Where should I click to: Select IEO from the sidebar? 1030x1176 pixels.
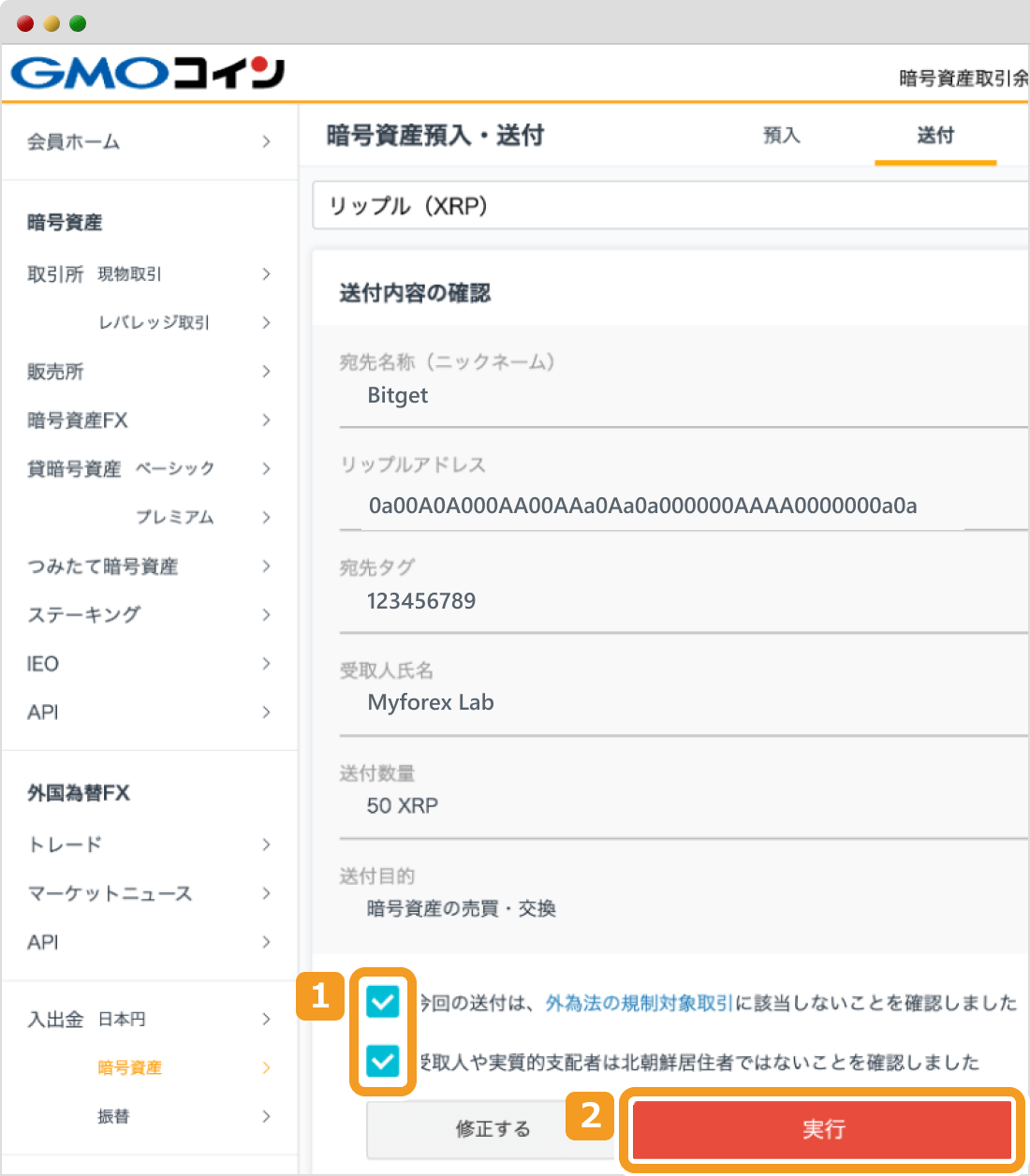tap(42, 664)
